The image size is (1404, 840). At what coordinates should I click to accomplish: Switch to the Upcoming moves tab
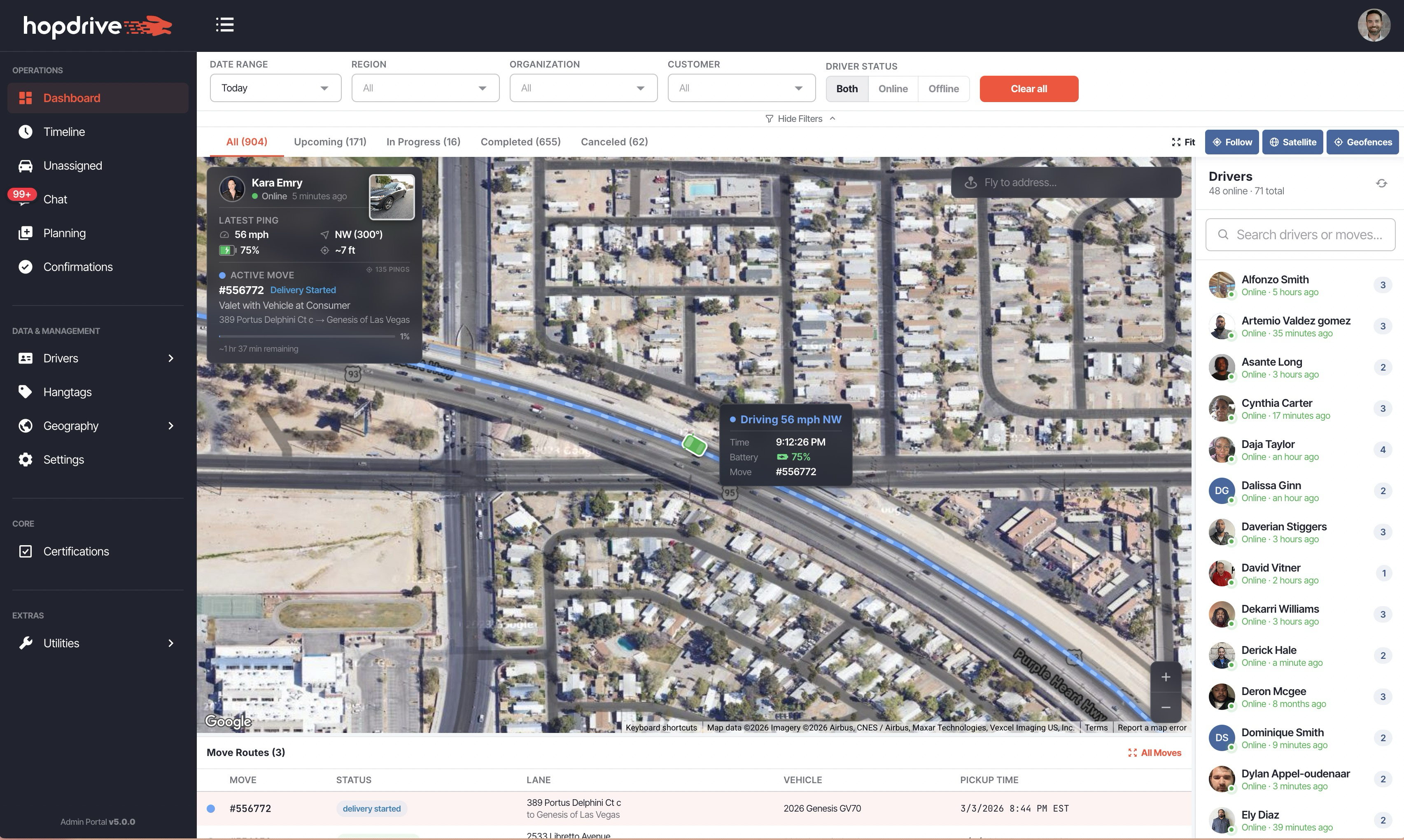click(x=330, y=142)
